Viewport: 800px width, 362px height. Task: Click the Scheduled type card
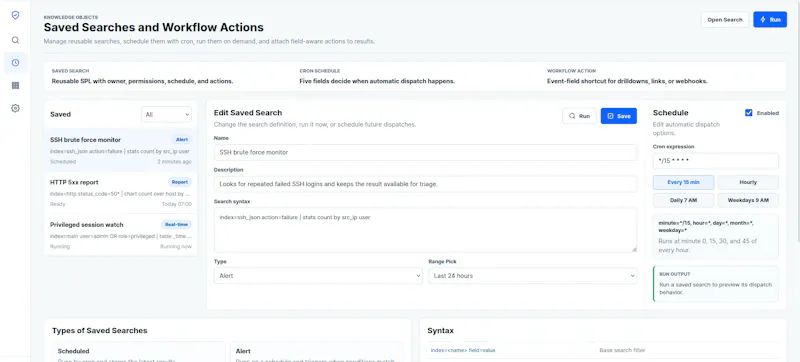tap(139, 352)
